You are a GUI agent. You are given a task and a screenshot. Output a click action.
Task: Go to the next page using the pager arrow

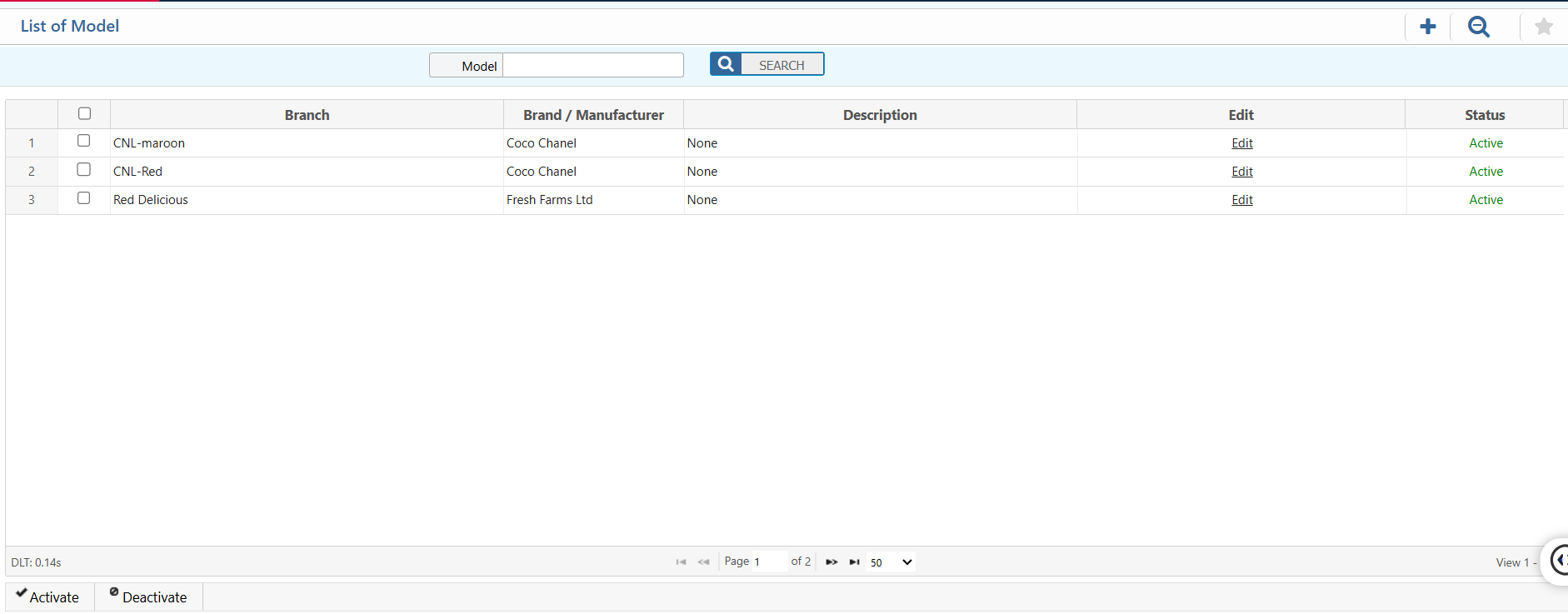(x=831, y=562)
